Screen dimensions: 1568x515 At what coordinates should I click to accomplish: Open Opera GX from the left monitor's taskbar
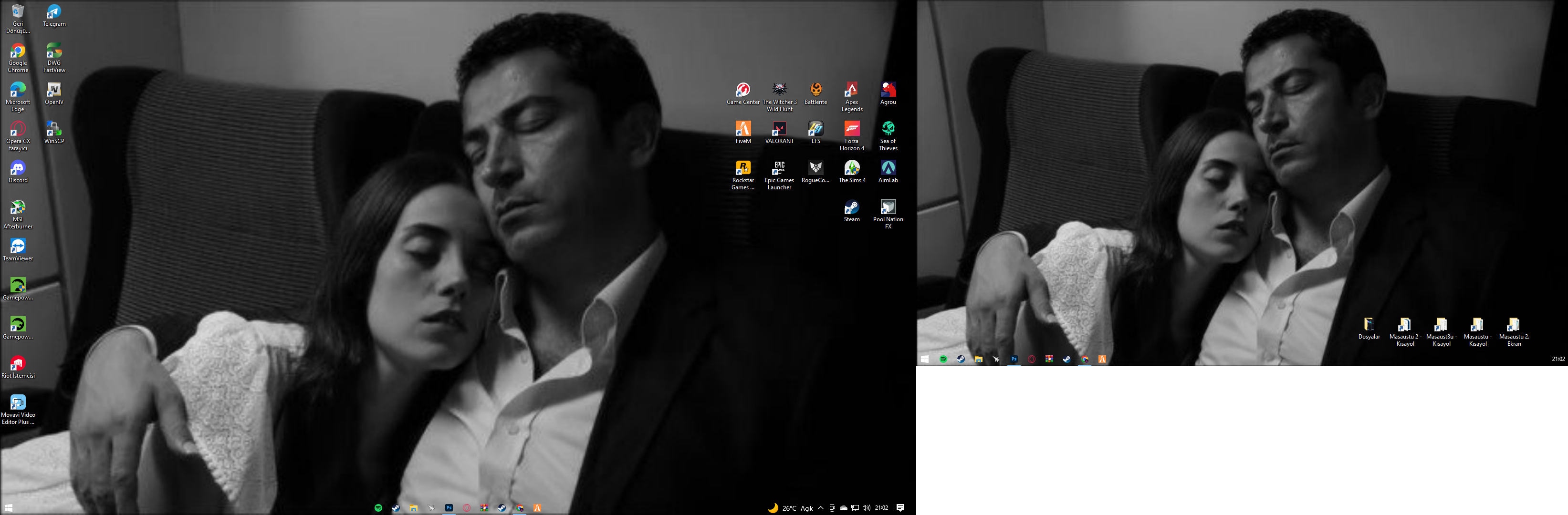coord(466,508)
